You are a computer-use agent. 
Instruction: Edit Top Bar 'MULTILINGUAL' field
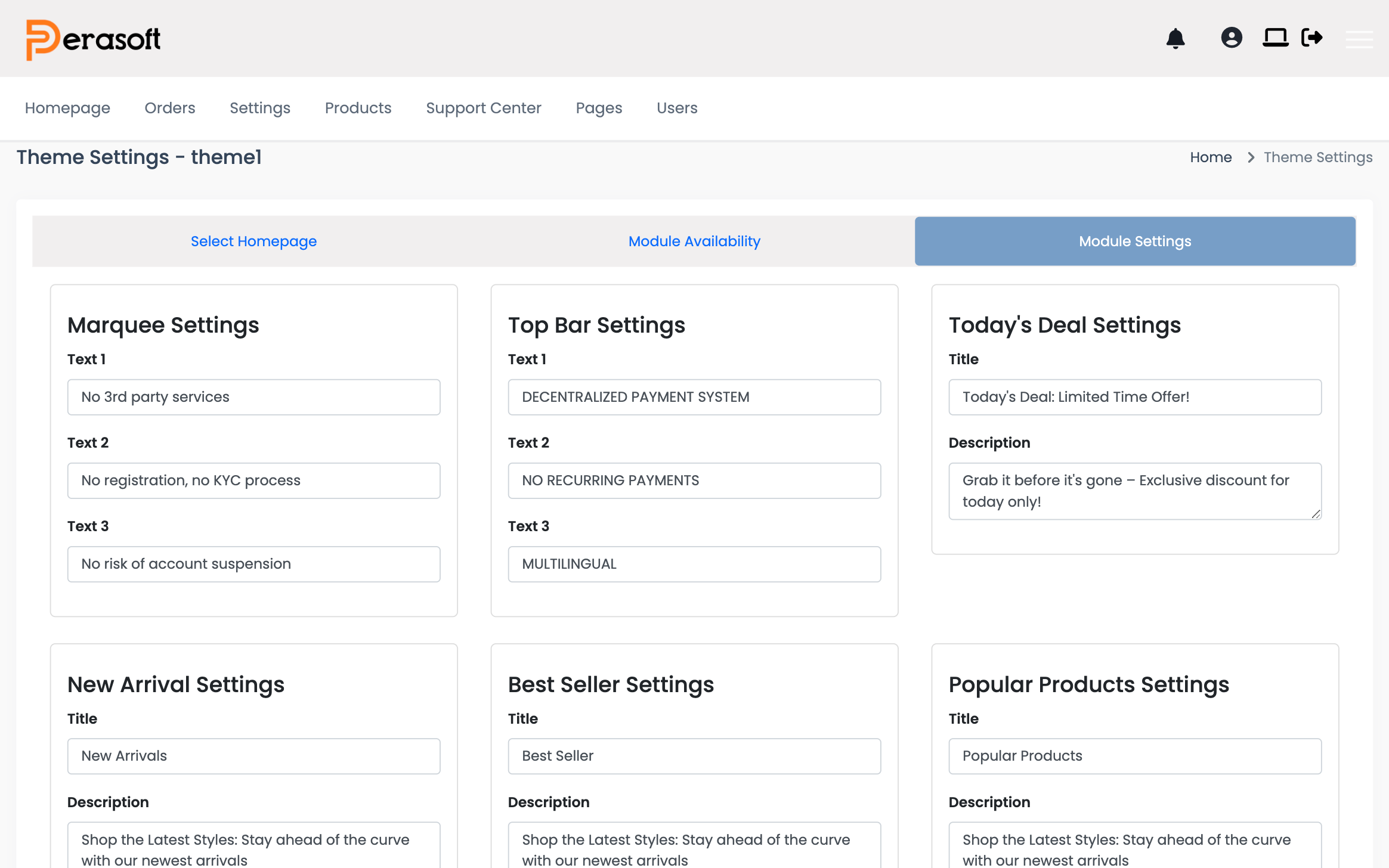click(694, 564)
